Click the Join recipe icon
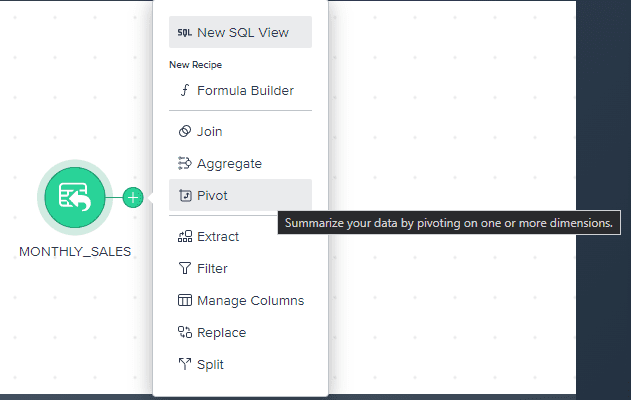Image resolution: width=631 pixels, height=400 pixels. click(185, 131)
